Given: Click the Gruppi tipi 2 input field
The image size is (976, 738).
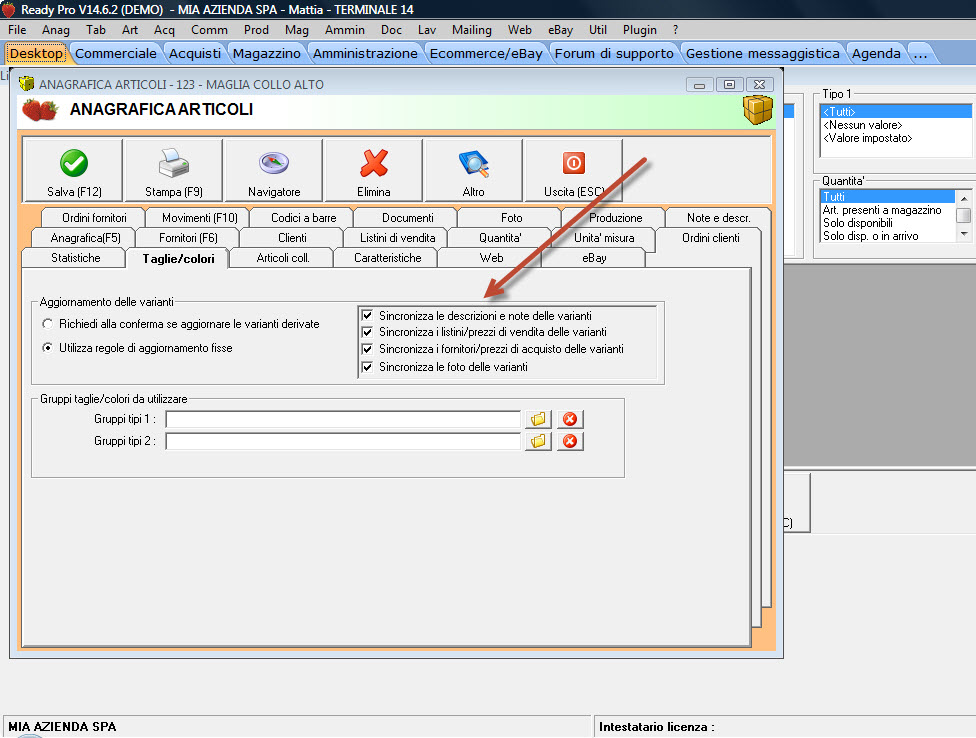Looking at the screenshot, I should pos(343,441).
